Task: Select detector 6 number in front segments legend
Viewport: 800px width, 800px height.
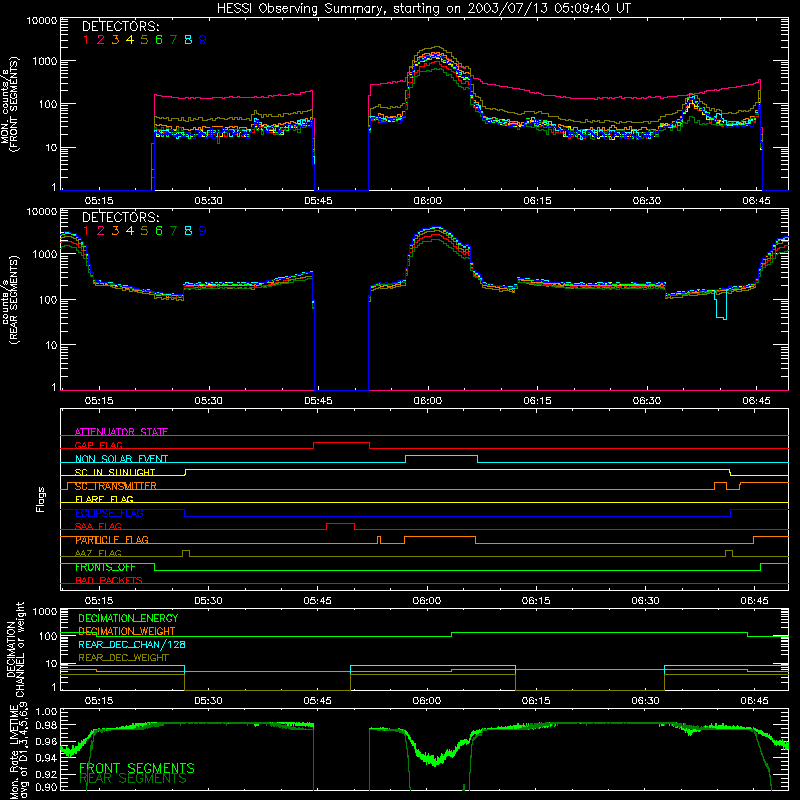Action: point(159,40)
